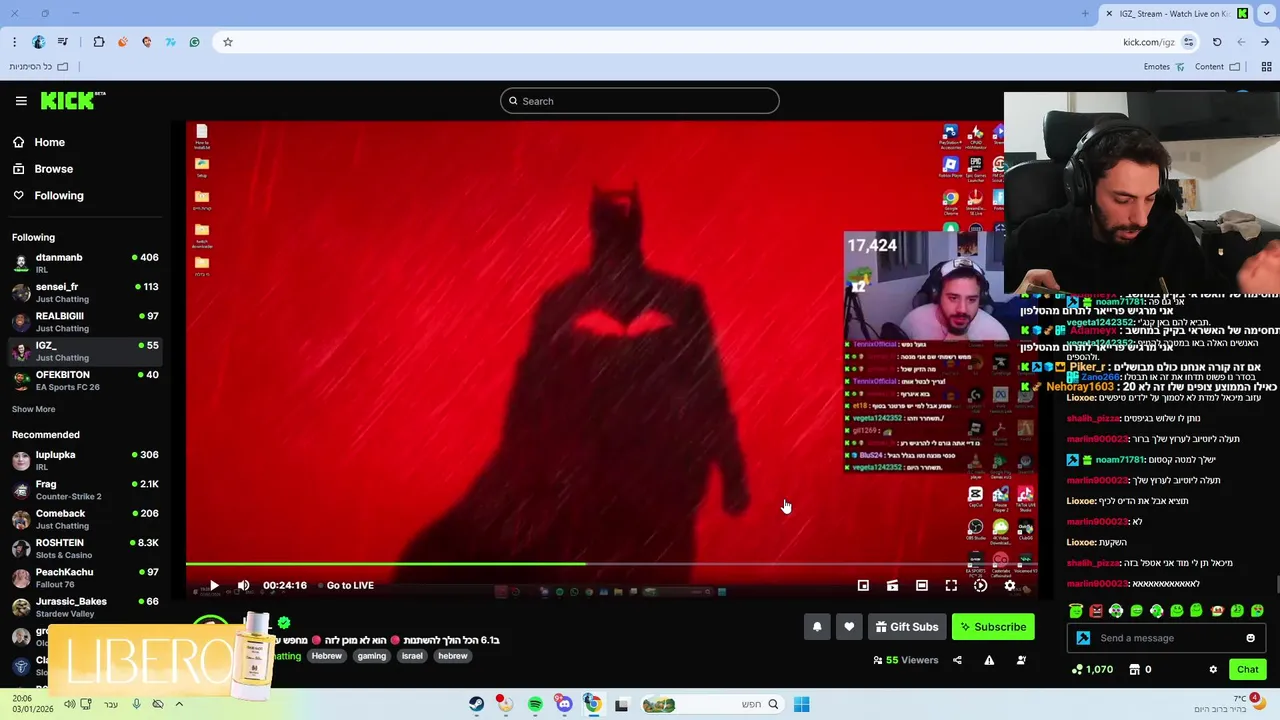The image size is (1280, 720).
Task: Open user options icon next to report
Action: 1021,660
